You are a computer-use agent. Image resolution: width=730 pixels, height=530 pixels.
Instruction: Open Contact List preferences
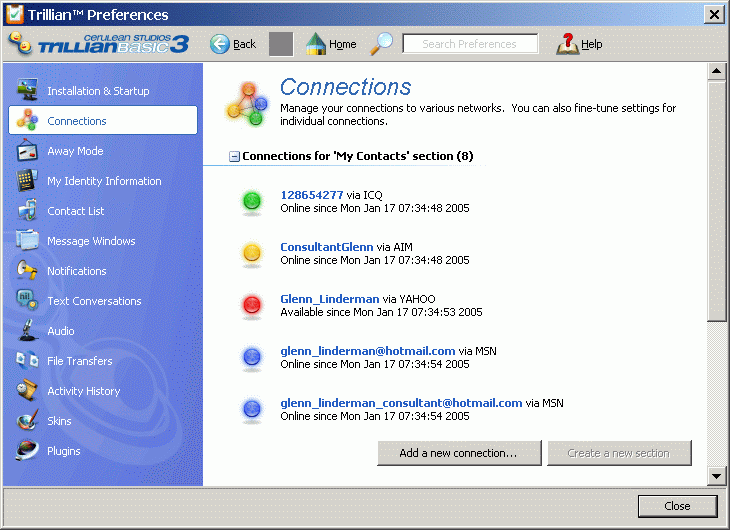[76, 211]
